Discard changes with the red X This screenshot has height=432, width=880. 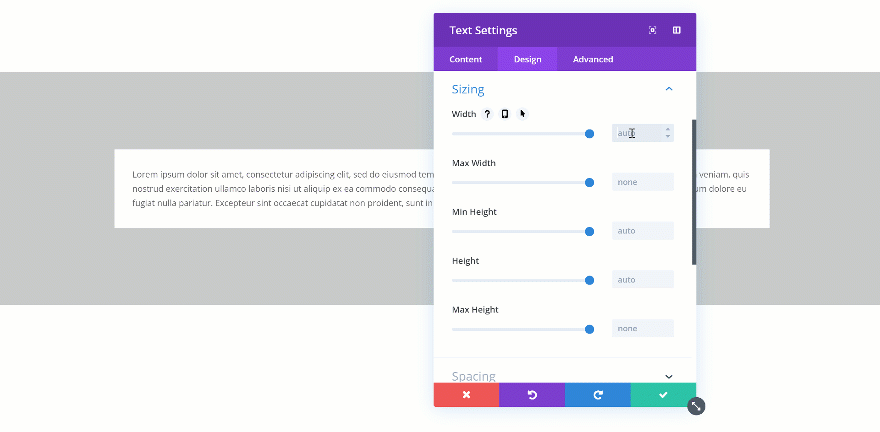pyautogui.click(x=466, y=395)
